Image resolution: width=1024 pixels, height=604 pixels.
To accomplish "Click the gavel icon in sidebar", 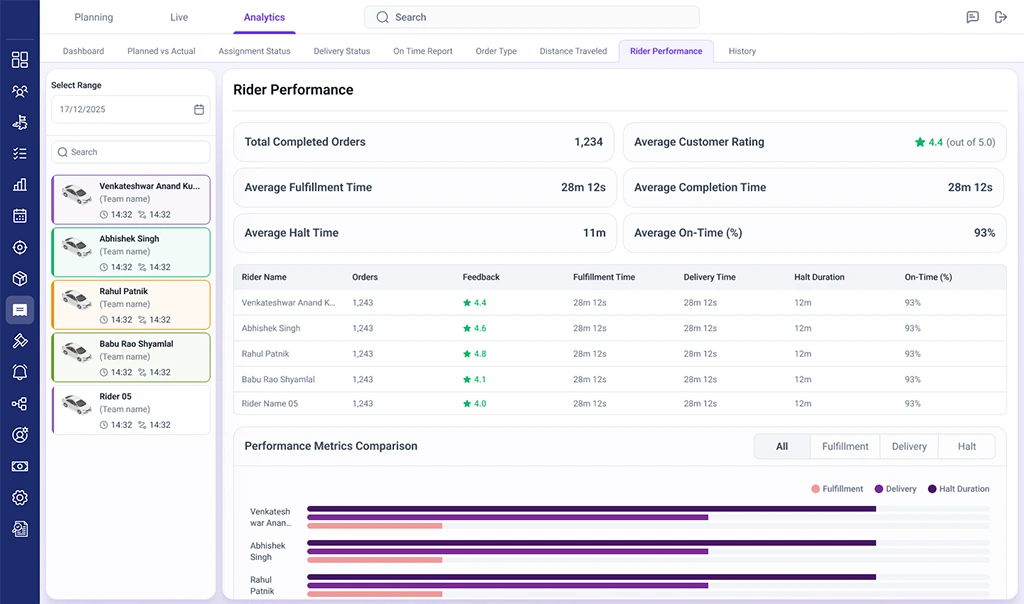I will (20, 341).
